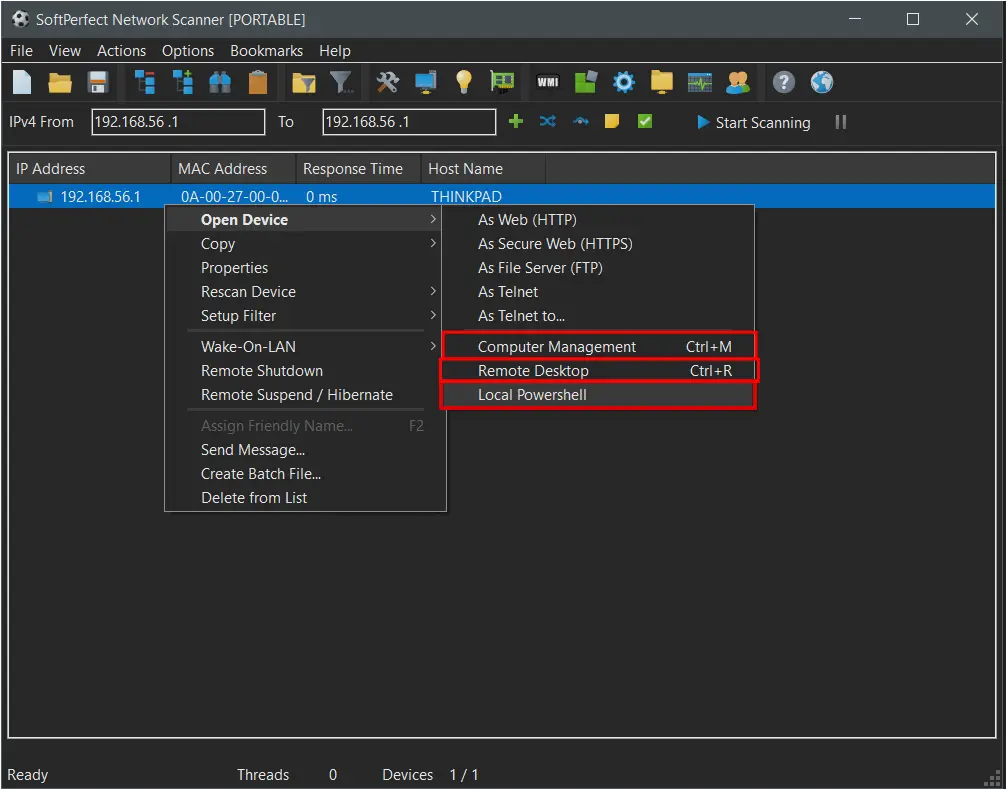Screen dimensions: 1007x790
Task: Sort by Host Name column header
Action: 483,169
